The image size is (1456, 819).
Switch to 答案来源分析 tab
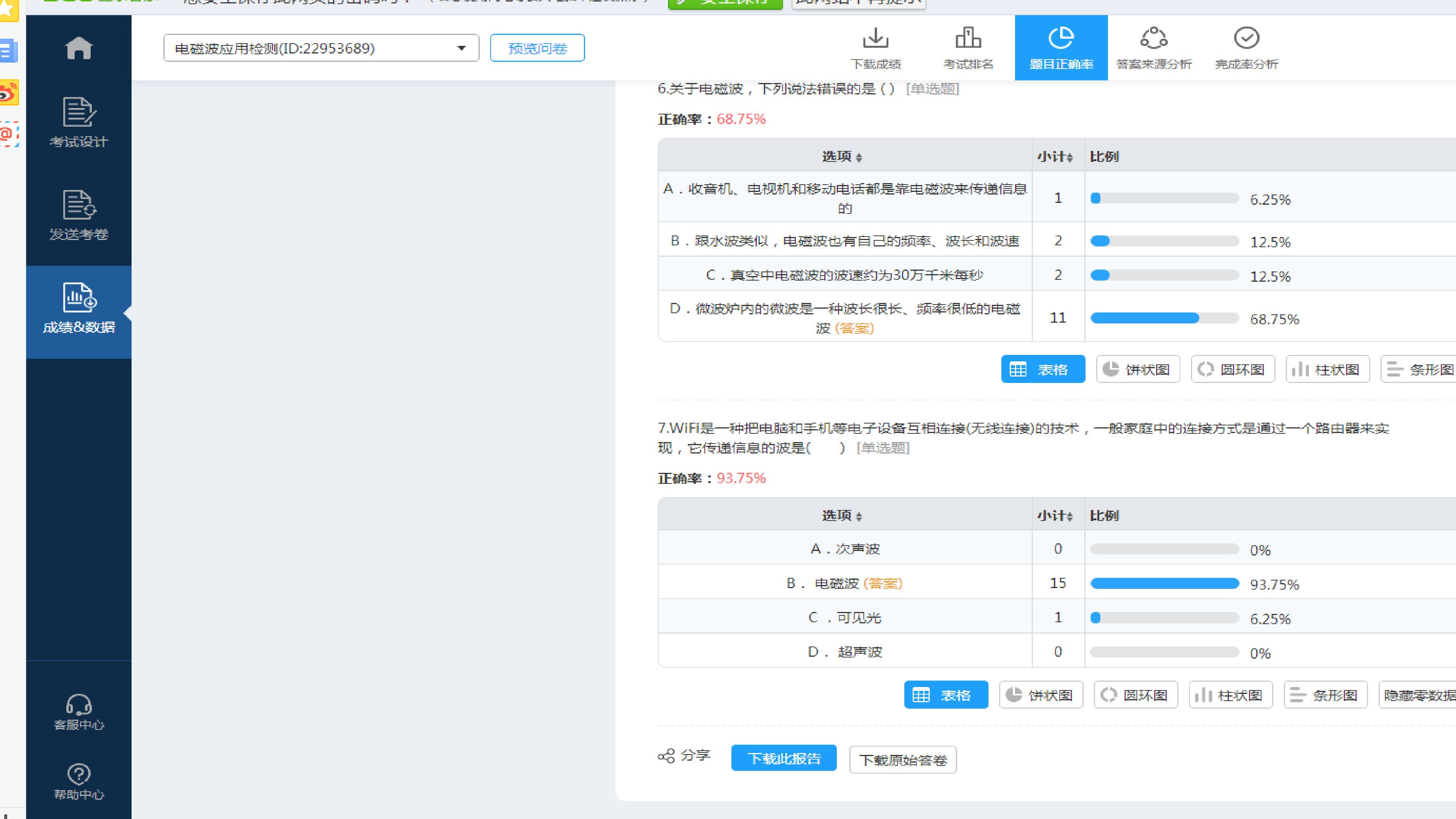pyautogui.click(x=1153, y=48)
